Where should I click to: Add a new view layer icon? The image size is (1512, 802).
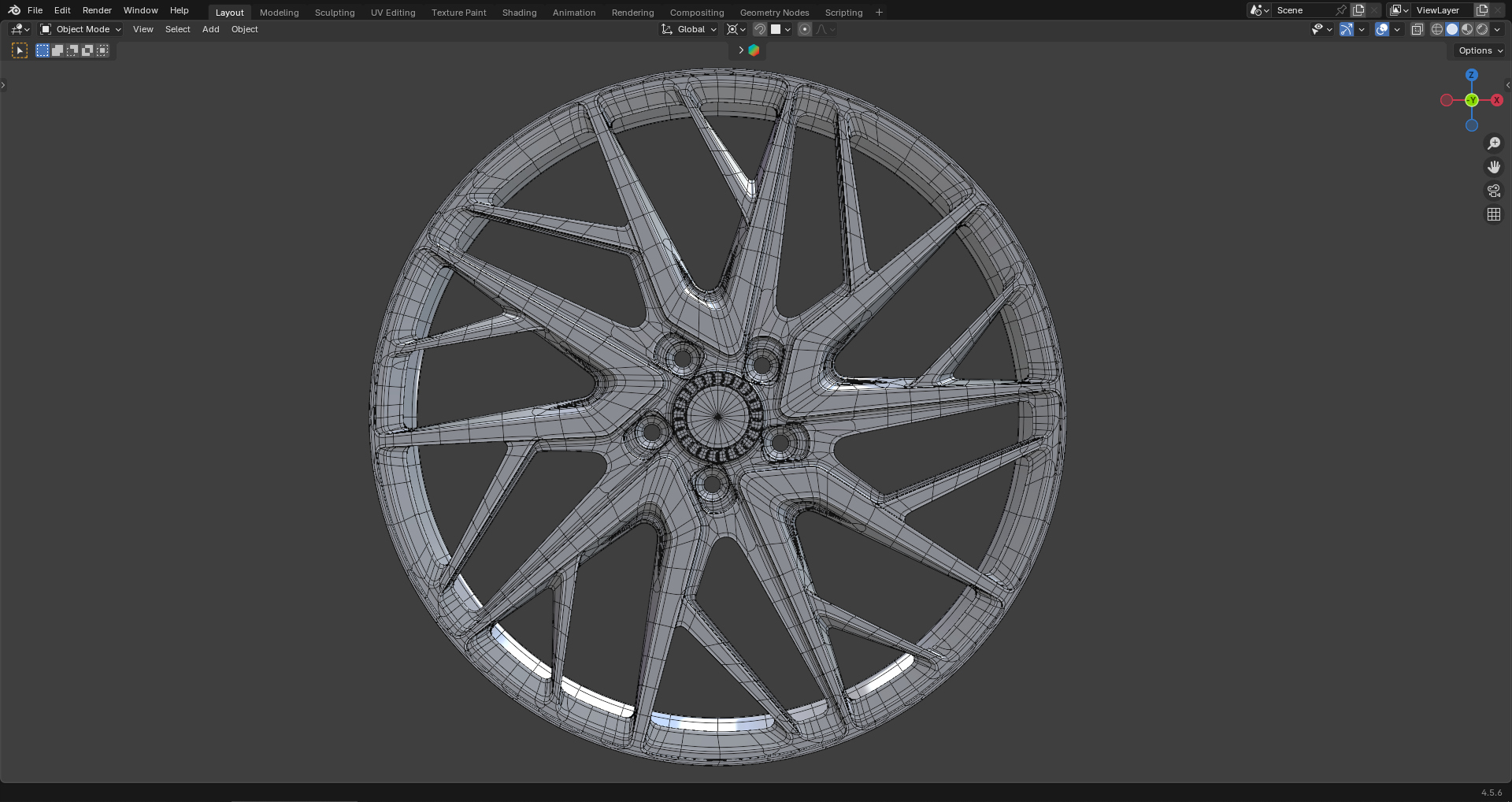(1482, 10)
